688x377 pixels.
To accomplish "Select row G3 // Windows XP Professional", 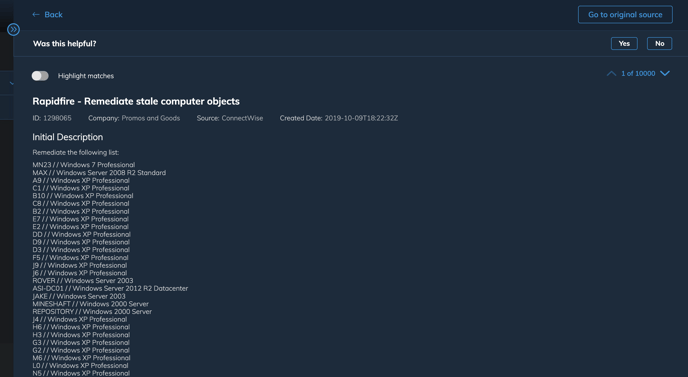I will [81, 343].
